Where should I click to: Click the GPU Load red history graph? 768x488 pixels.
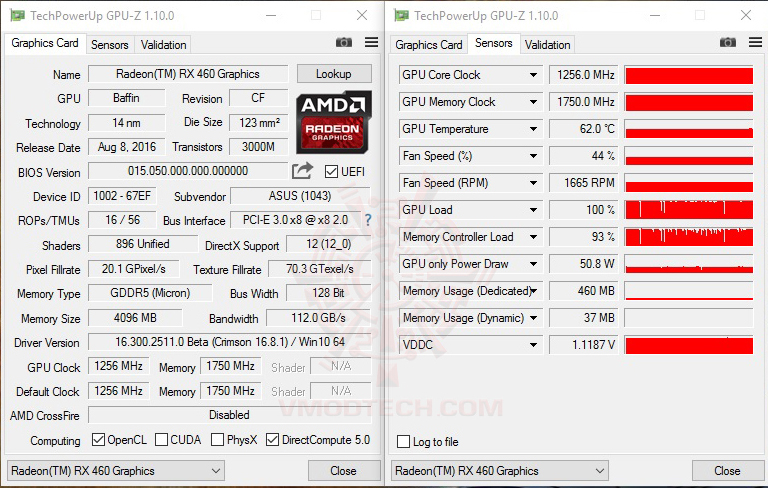point(689,210)
